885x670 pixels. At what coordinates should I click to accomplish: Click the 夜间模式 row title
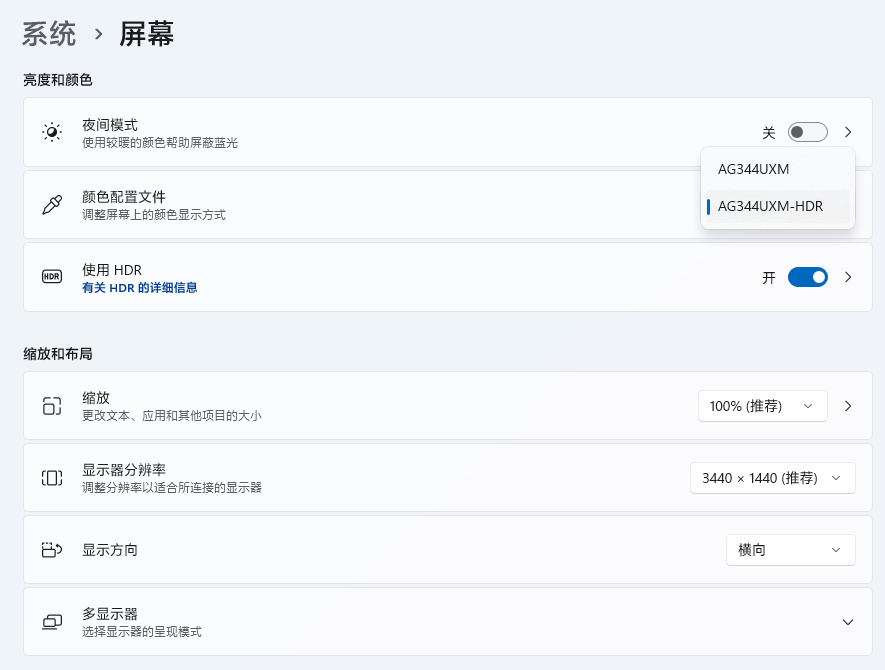click(x=110, y=125)
